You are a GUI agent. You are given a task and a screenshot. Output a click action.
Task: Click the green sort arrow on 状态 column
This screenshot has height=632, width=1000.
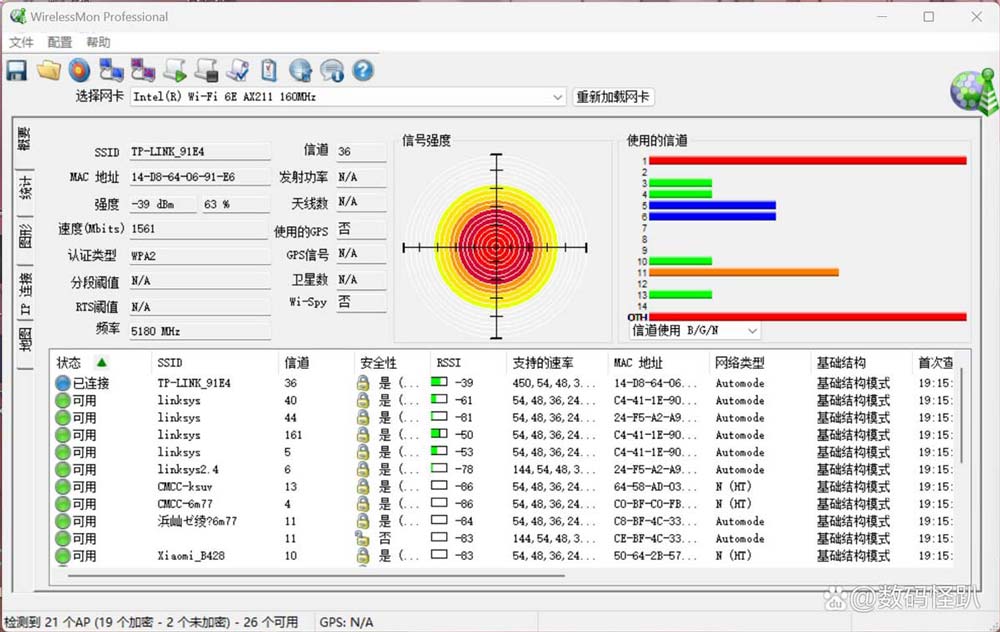tap(101, 363)
